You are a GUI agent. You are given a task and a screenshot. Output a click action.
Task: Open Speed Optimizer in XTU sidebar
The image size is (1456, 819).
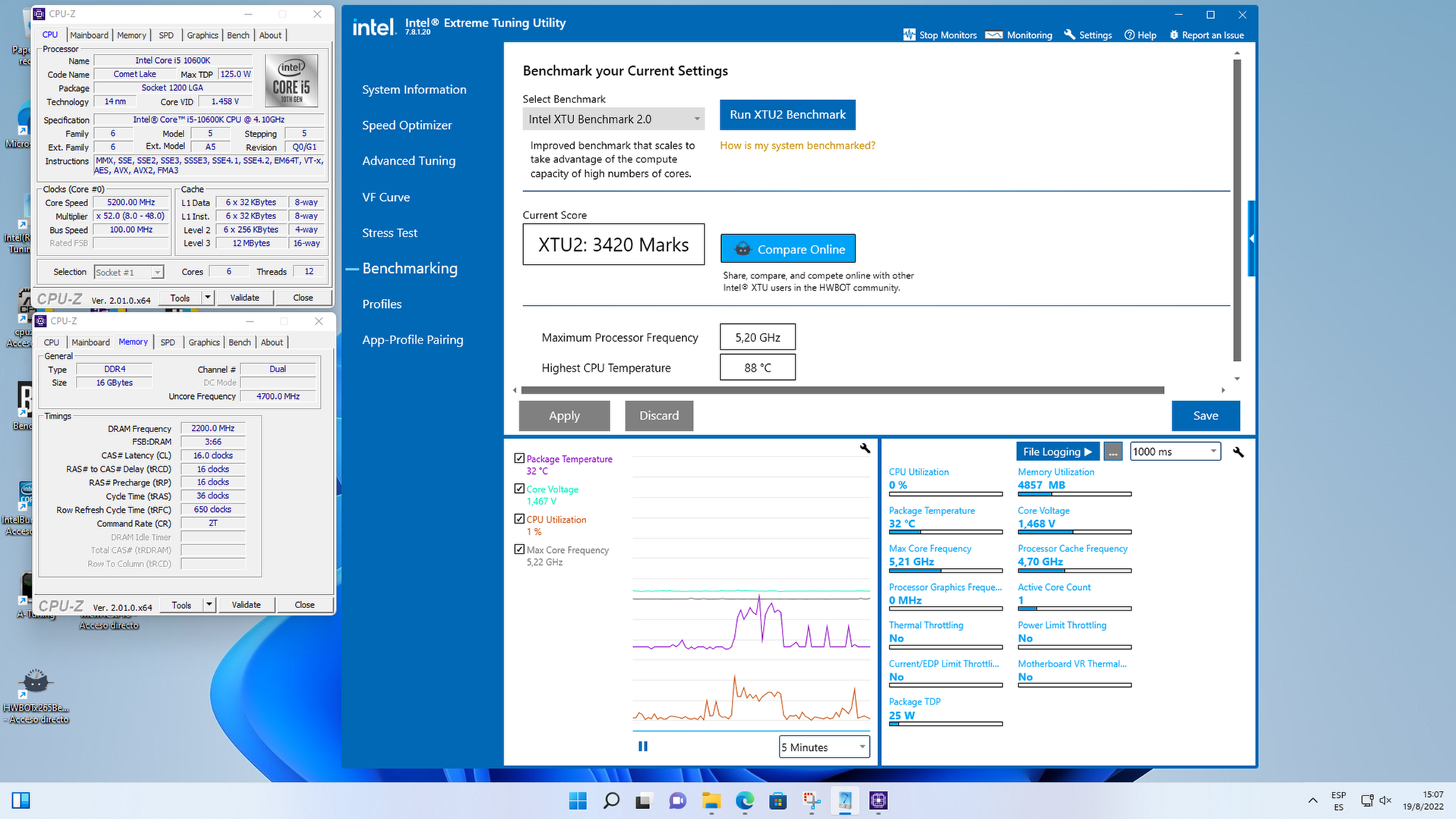pyautogui.click(x=406, y=125)
